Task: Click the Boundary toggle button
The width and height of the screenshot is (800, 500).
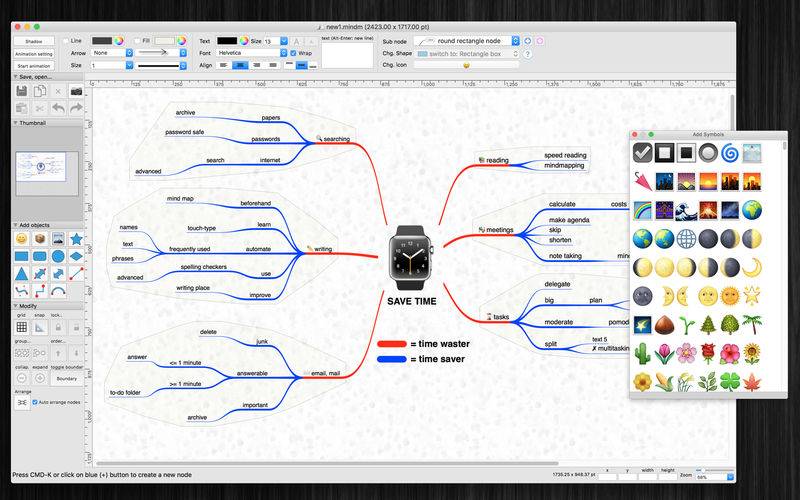Action: coord(66,379)
